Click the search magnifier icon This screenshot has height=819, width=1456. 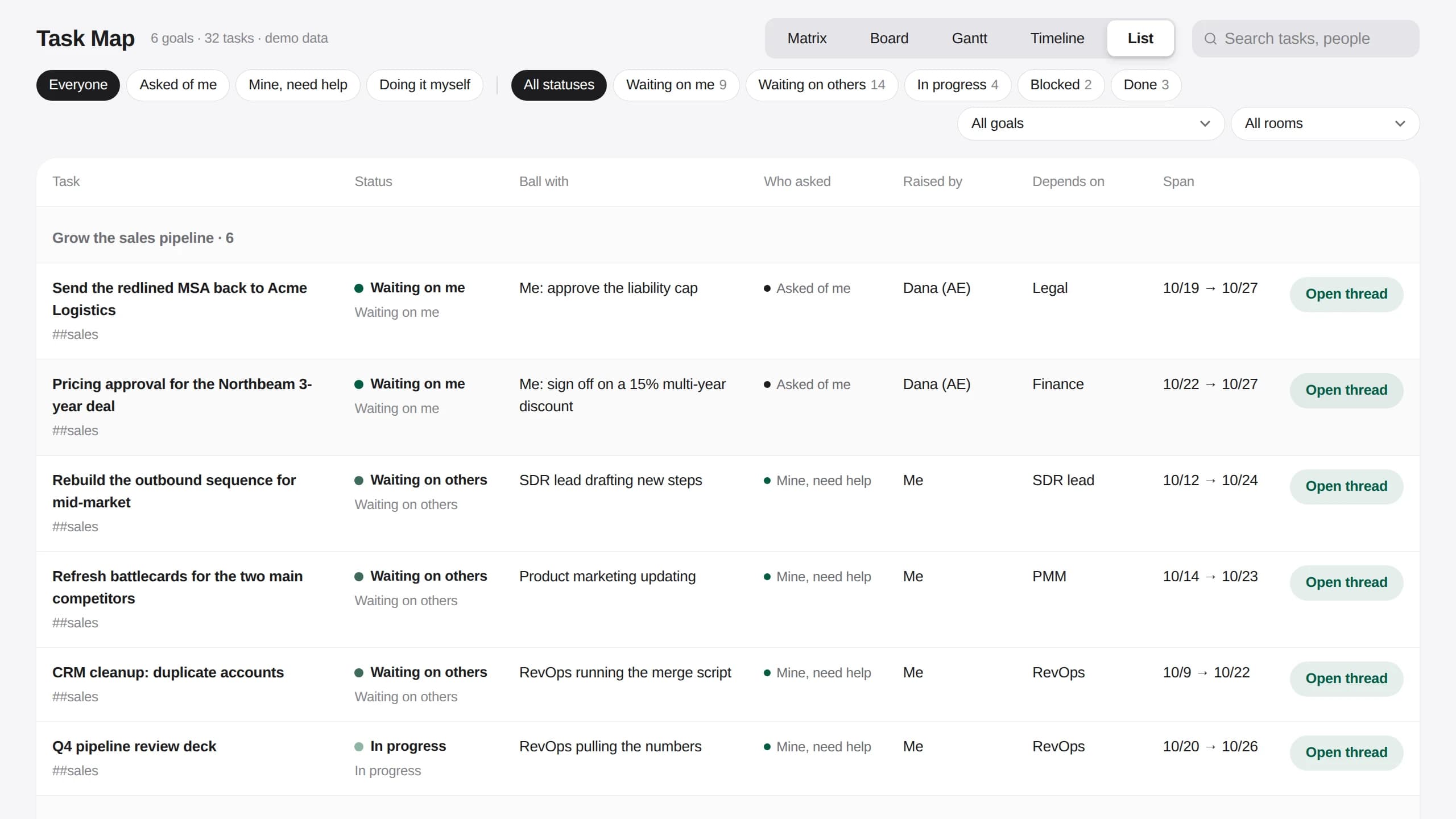pos(1210,39)
